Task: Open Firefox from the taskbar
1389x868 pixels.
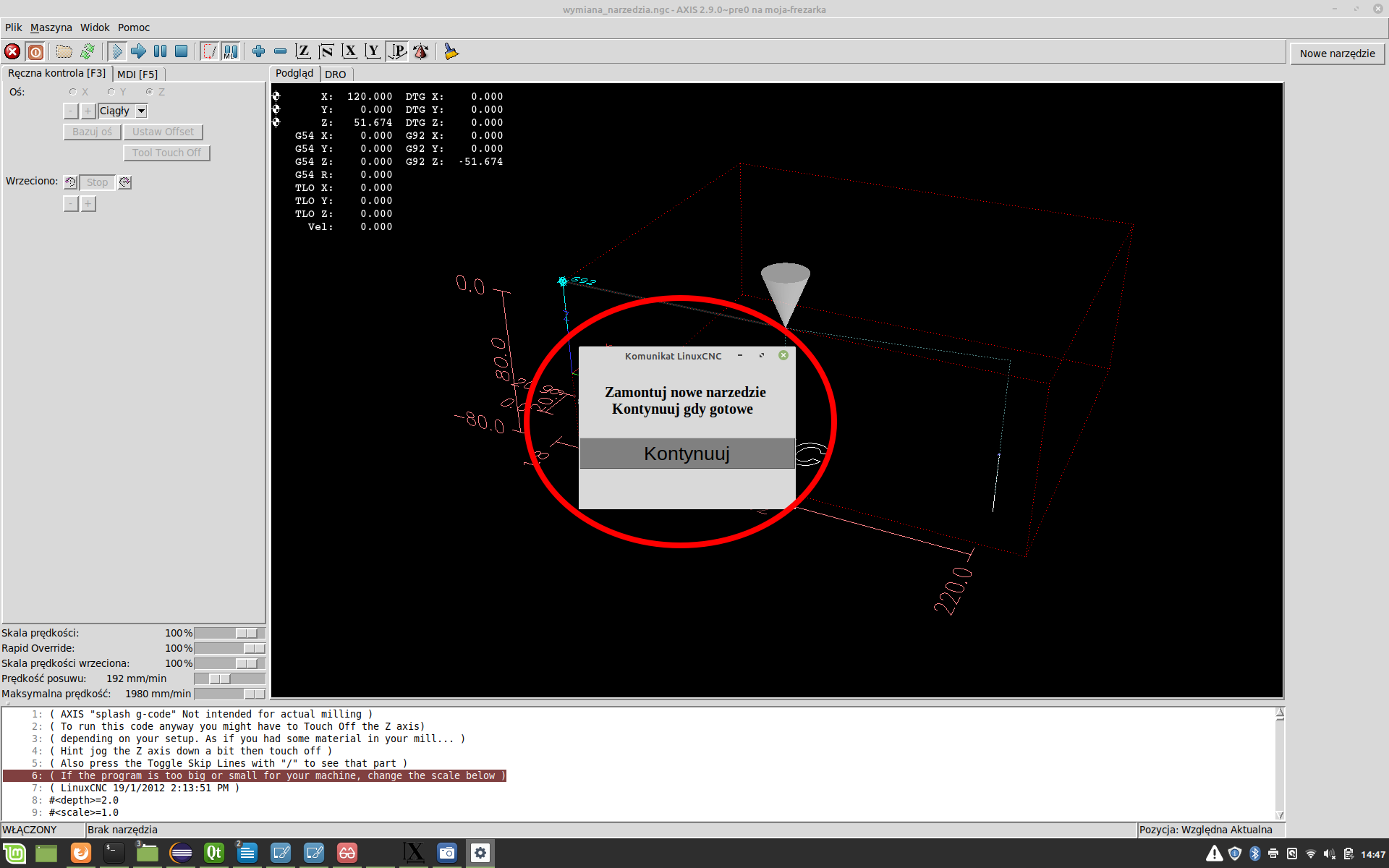Action: (x=81, y=853)
